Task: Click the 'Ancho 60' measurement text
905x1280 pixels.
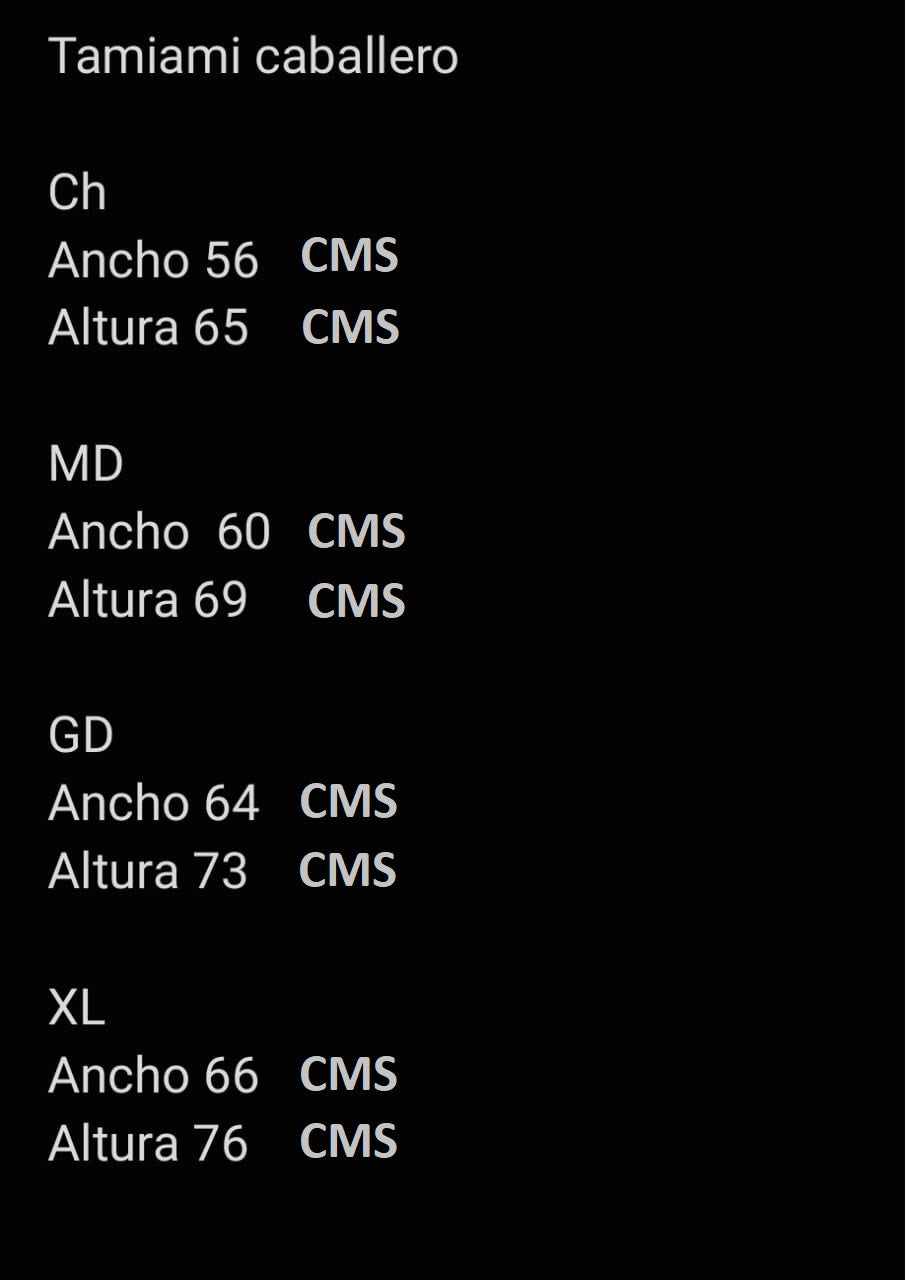Action: (159, 532)
